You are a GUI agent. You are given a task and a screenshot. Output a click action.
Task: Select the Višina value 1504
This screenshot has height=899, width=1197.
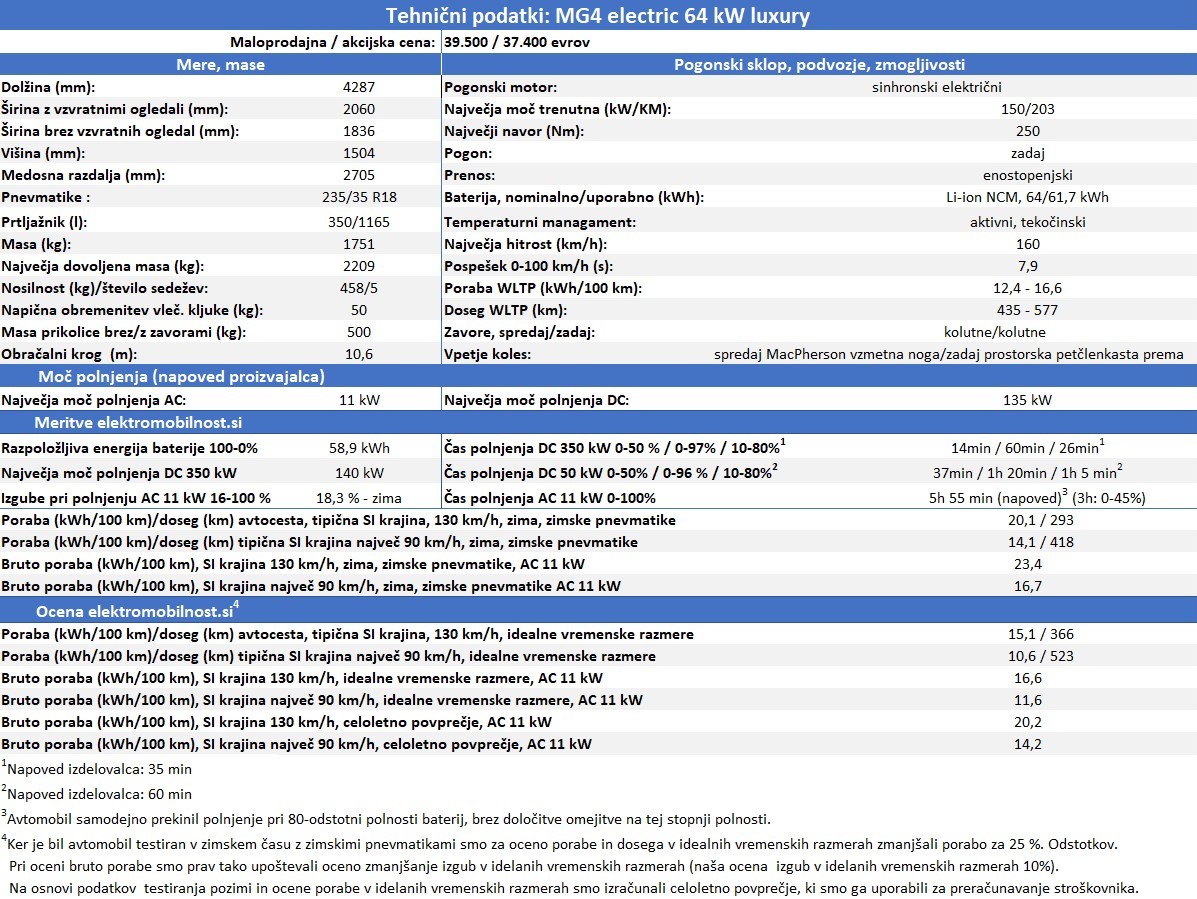359,153
